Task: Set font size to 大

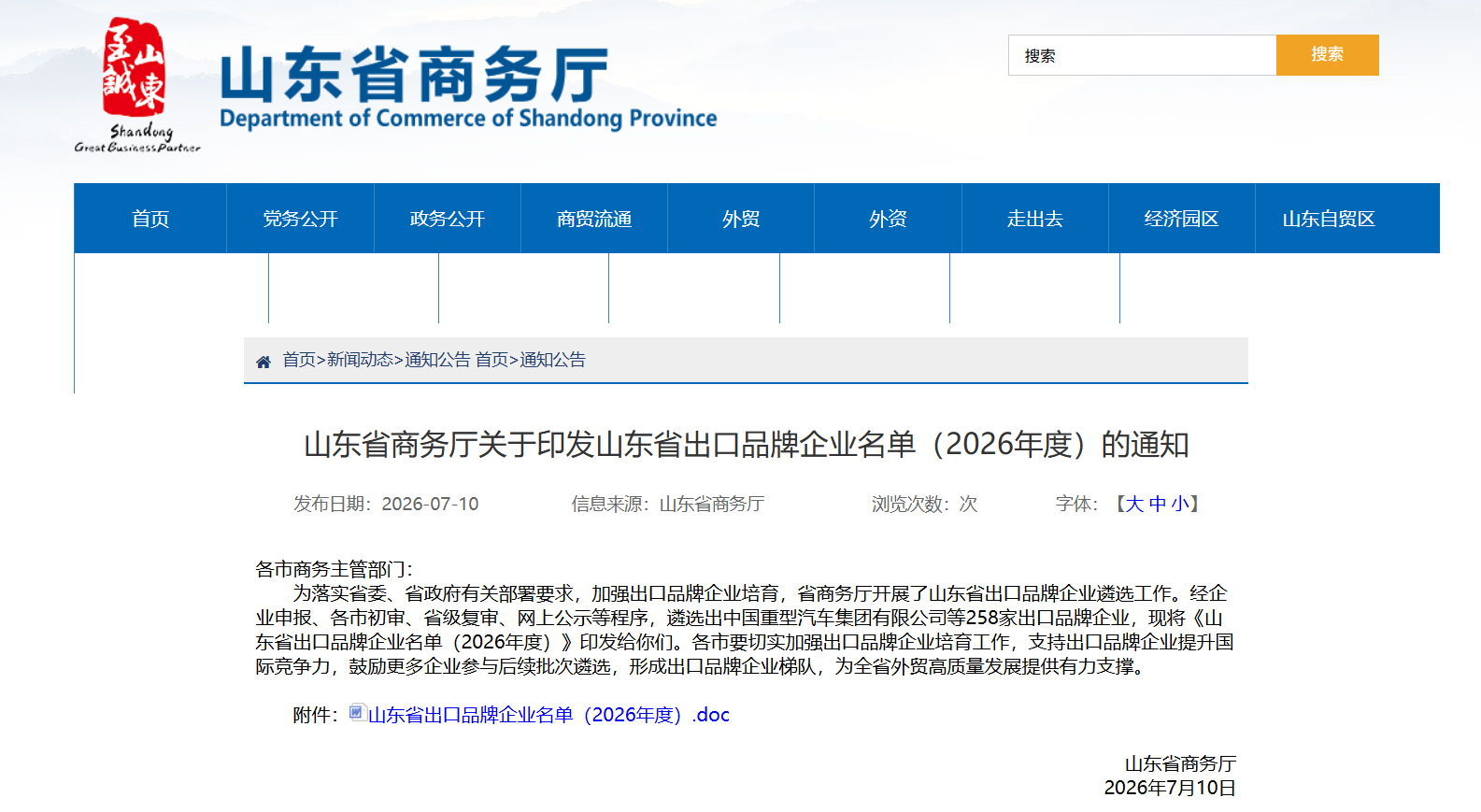Action: coord(1134,504)
